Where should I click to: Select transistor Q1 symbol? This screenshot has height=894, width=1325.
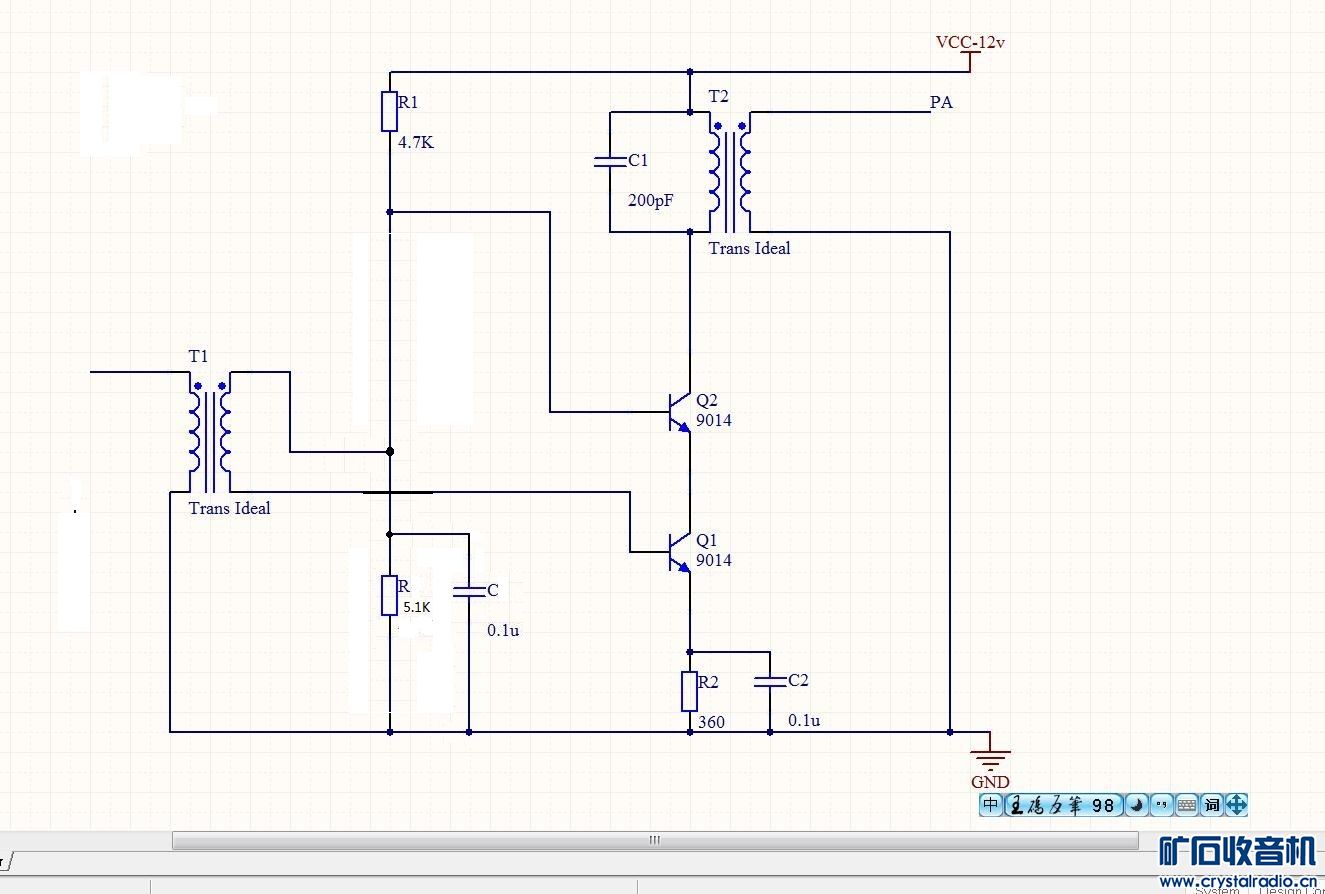680,551
